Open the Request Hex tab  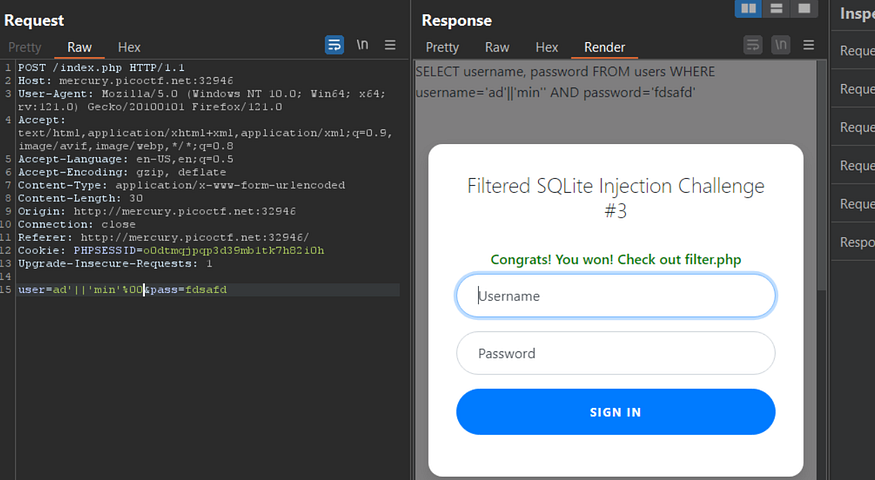click(129, 47)
